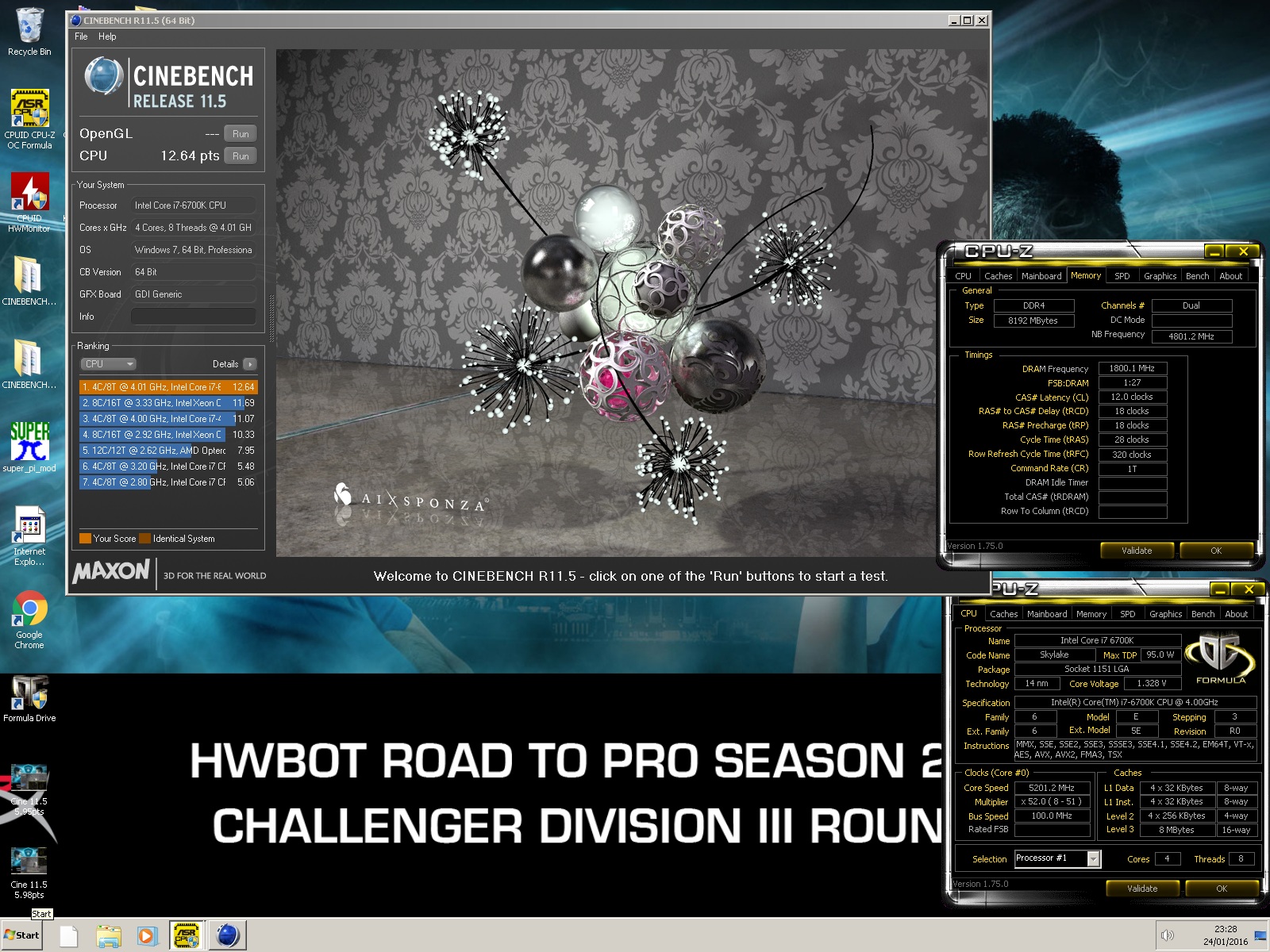Run the CPU benchmark test
1270x952 pixels.
[241, 156]
